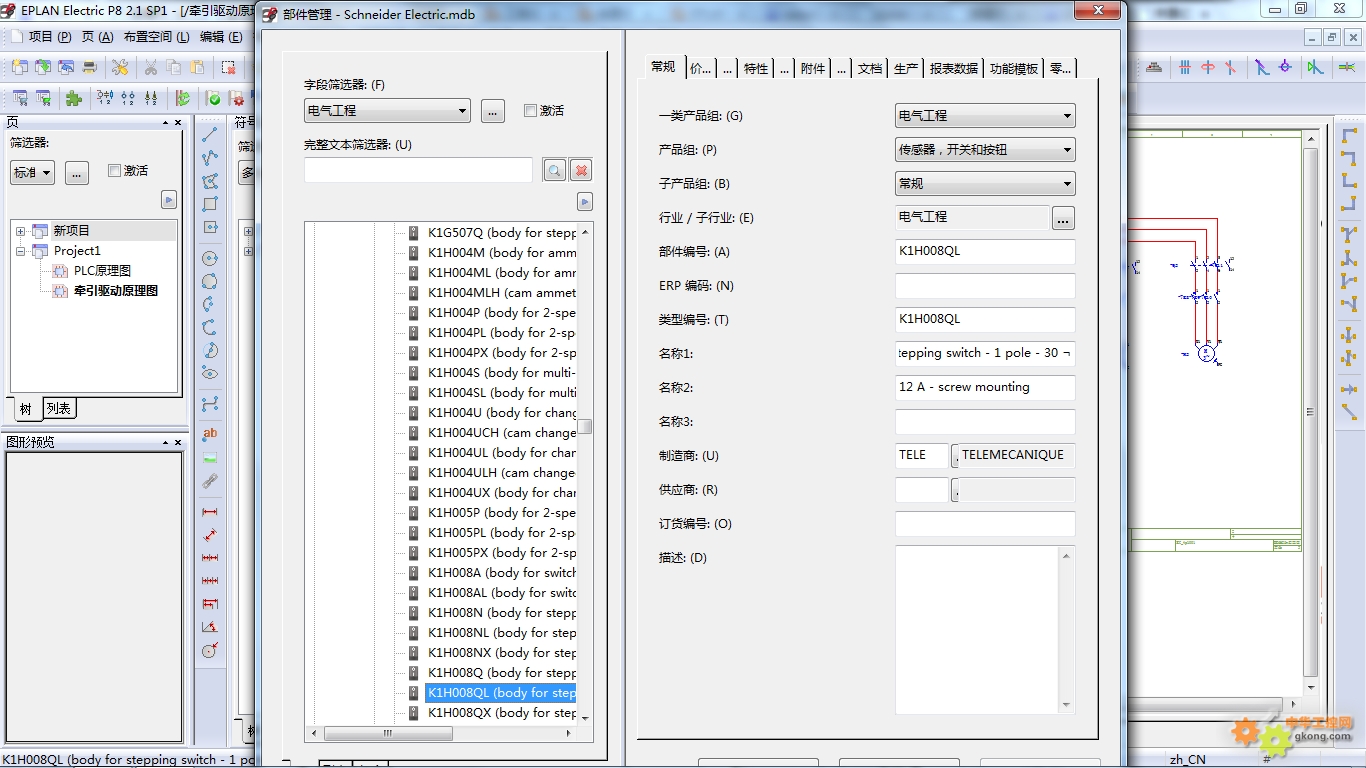The height and width of the screenshot is (768, 1366).
Task: Select the 牵引驱动原理图 page
Action: pos(116,291)
